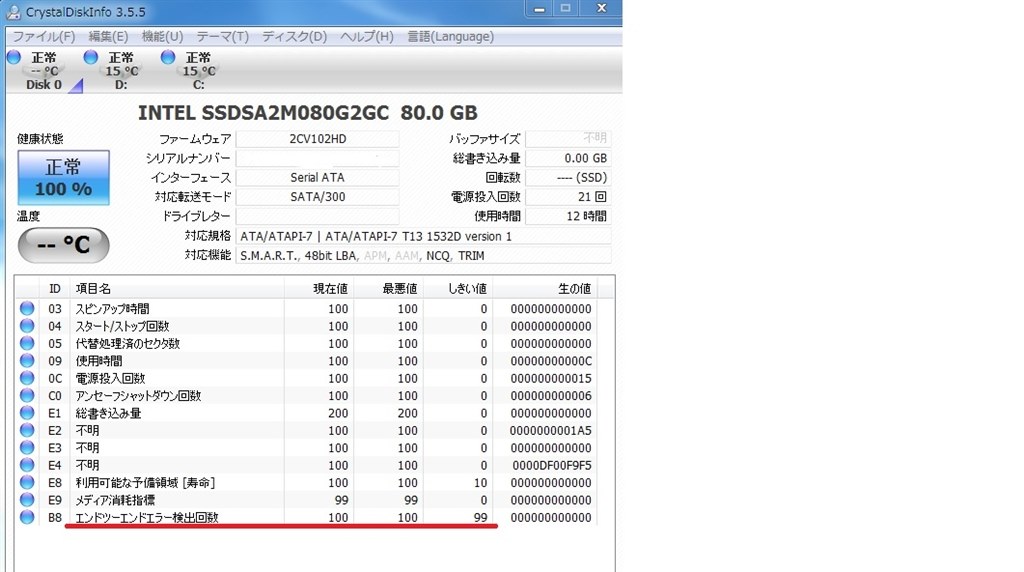
Task: Click the CrystalDiskInfo title bar icon
Action: tap(13, 12)
